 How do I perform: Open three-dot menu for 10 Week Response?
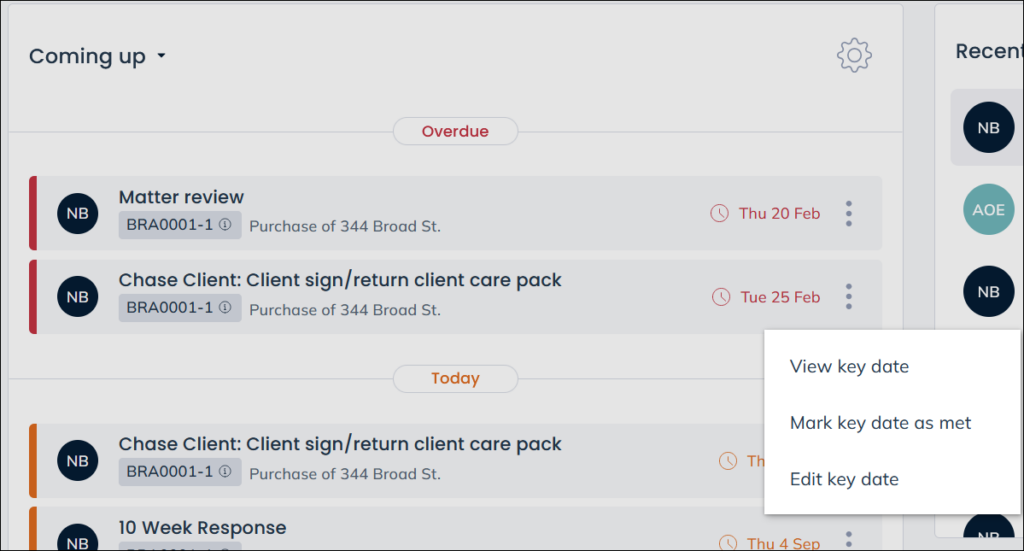848,540
